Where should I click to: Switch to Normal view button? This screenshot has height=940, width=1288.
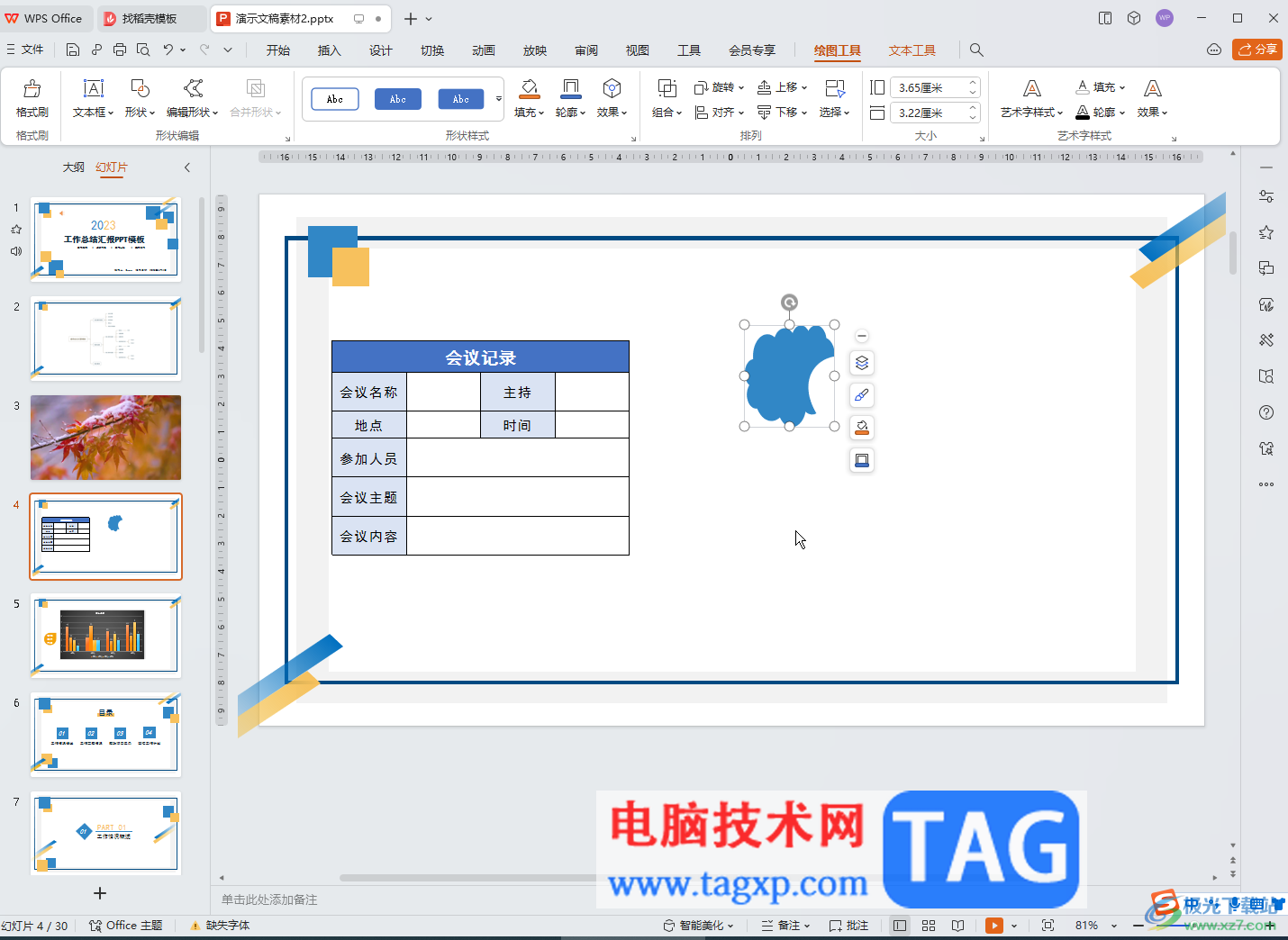[x=900, y=926]
